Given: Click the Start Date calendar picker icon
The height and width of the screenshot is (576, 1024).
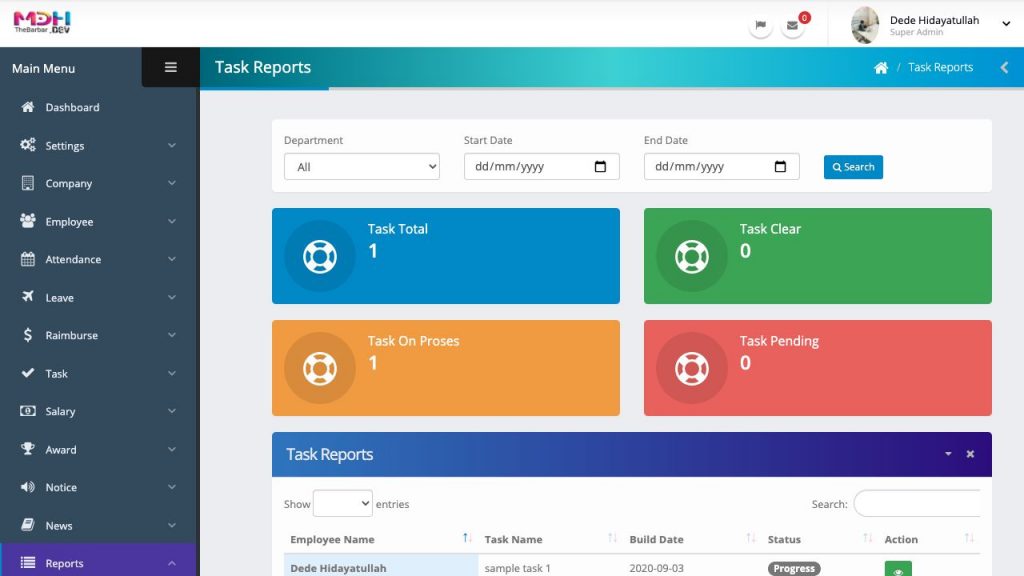Looking at the screenshot, I should [600, 167].
